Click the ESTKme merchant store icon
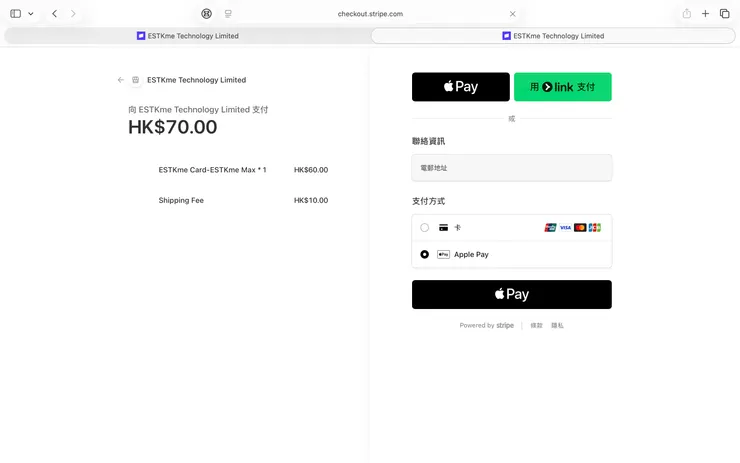The width and height of the screenshot is (740, 463). click(136, 80)
